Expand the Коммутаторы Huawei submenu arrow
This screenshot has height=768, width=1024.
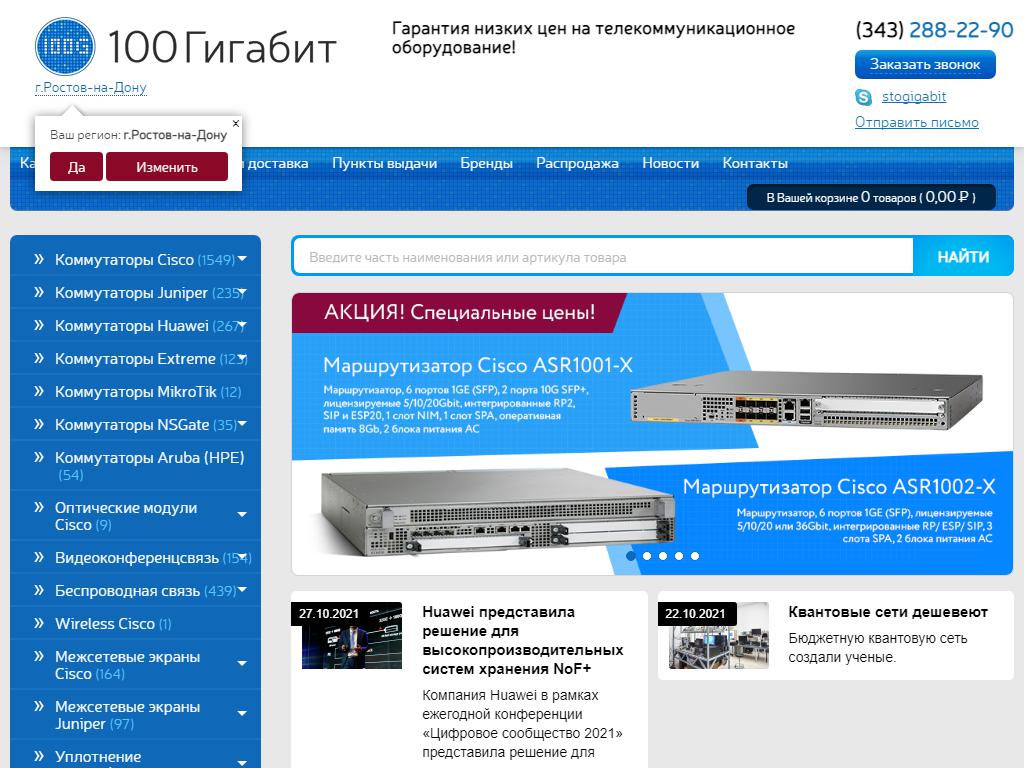pyautogui.click(x=242, y=326)
